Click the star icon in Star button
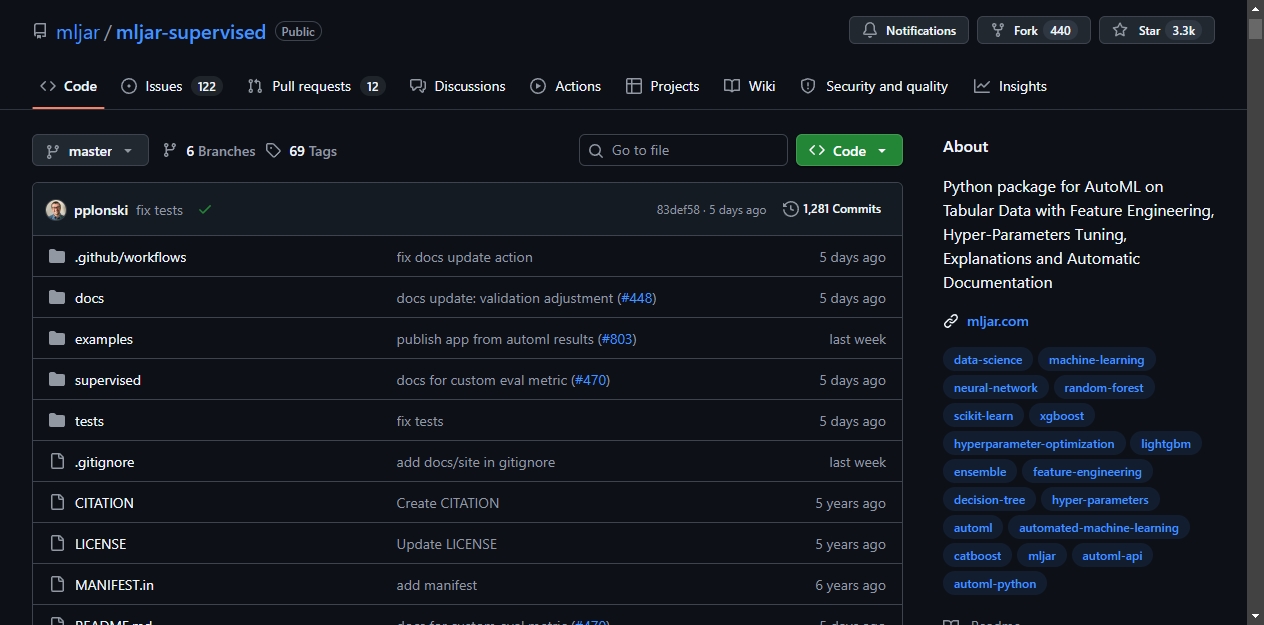This screenshot has width=1264, height=625. pyautogui.click(x=1120, y=31)
